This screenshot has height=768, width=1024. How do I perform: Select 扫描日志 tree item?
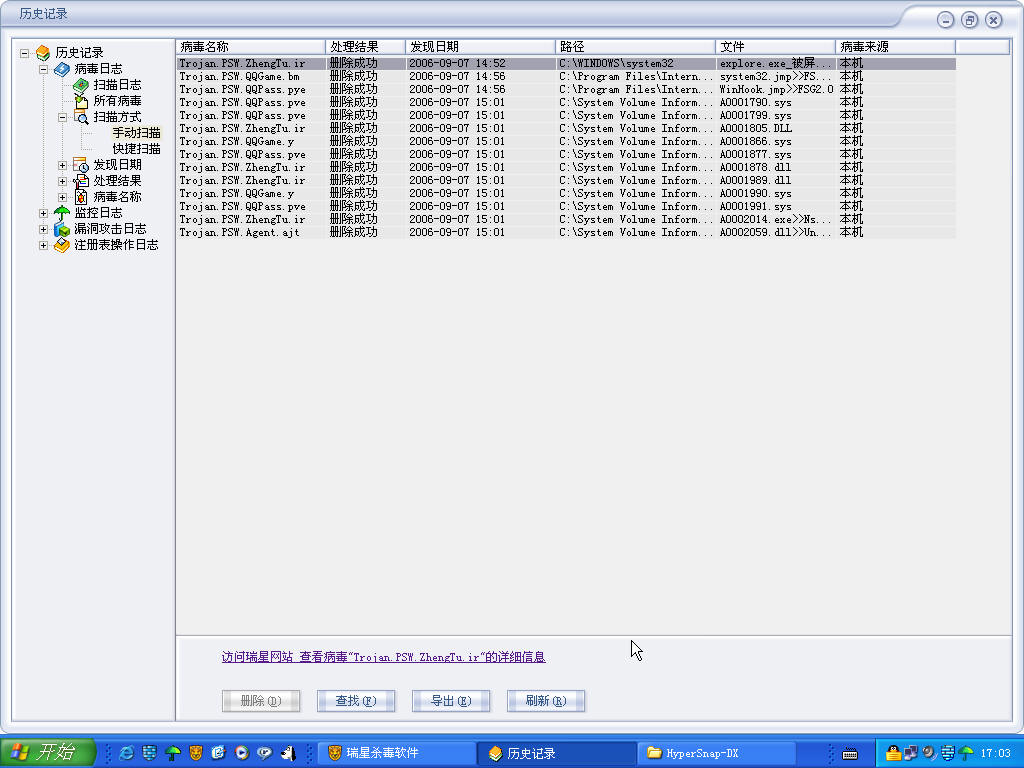pos(117,85)
